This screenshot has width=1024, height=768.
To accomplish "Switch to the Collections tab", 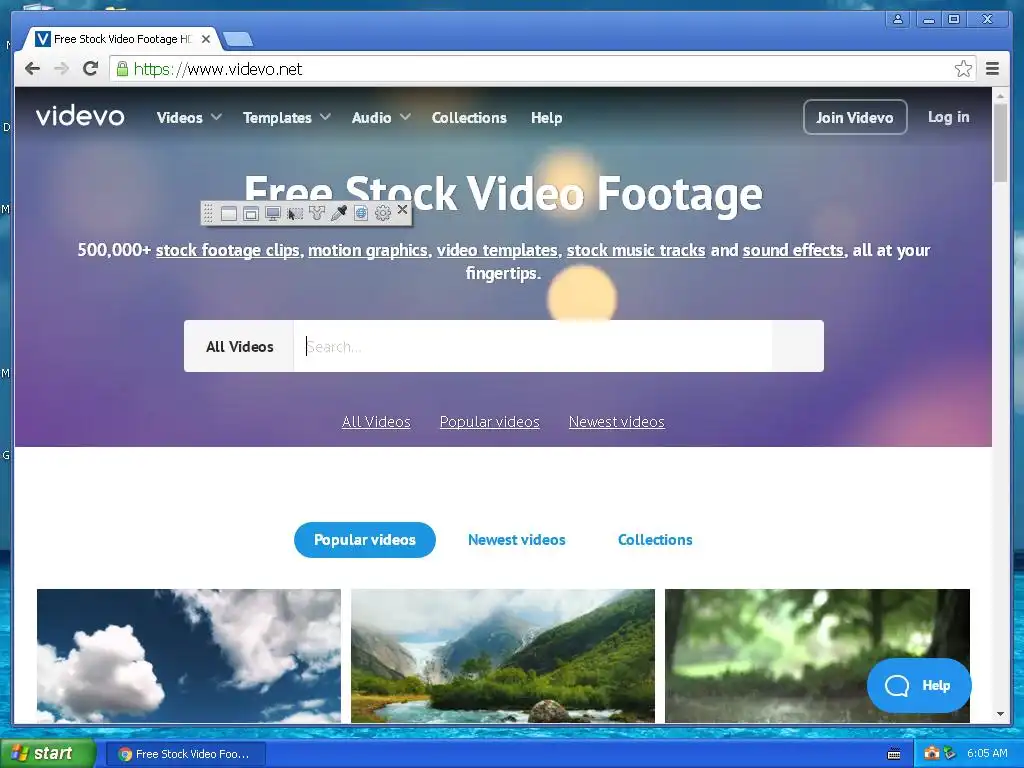I will click(655, 540).
